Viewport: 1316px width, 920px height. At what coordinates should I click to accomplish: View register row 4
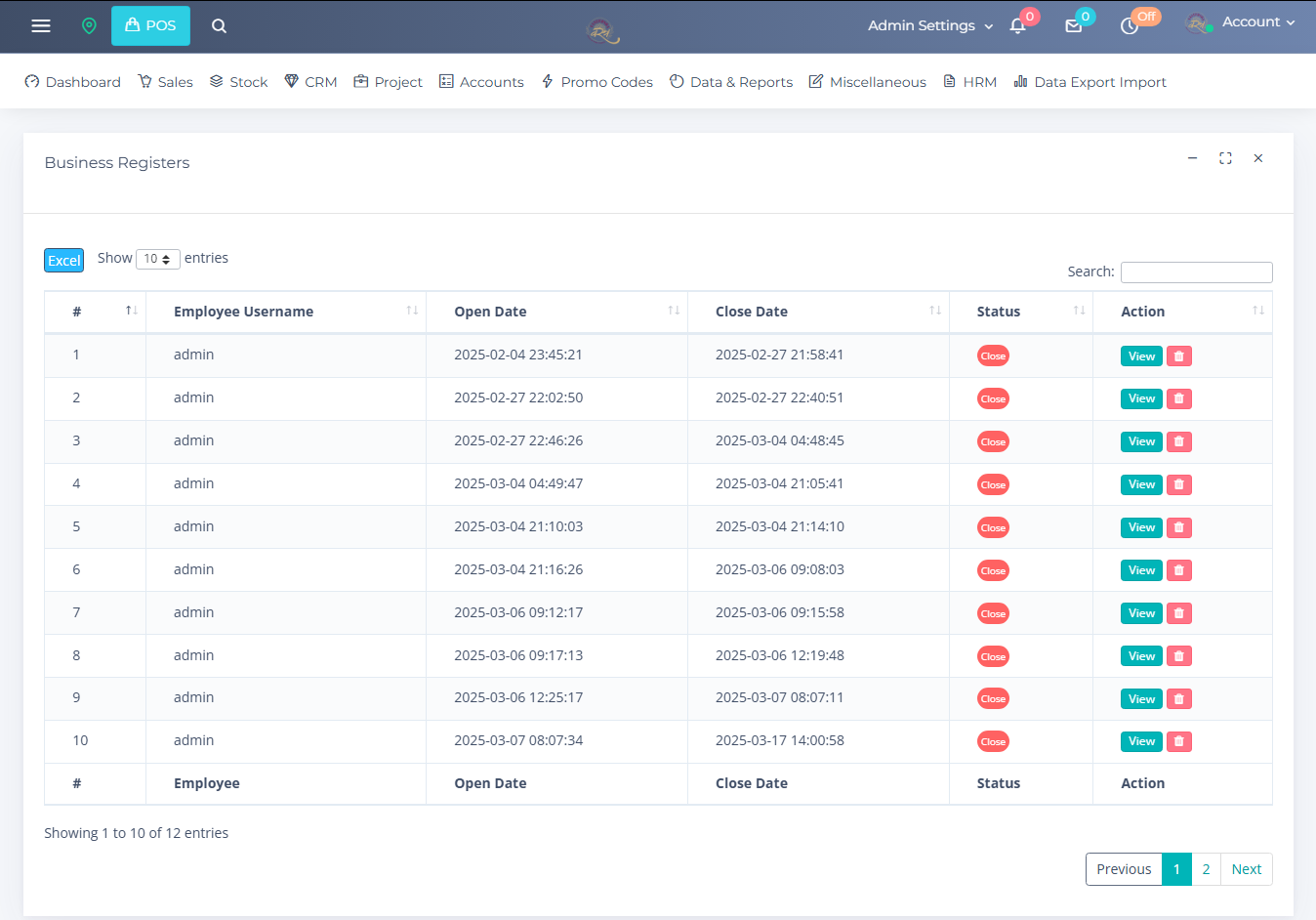tap(1141, 484)
